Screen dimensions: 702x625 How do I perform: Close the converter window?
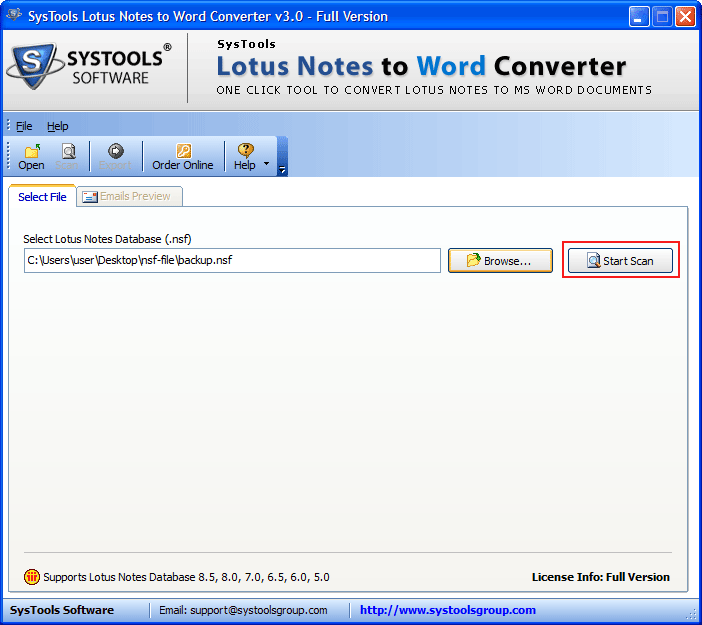(685, 17)
